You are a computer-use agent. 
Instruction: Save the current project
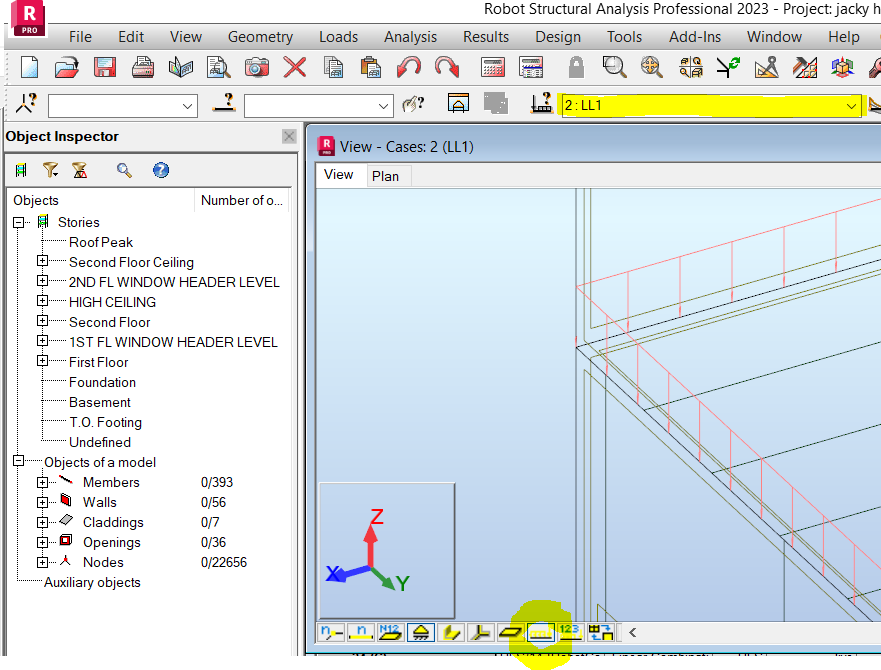click(103, 67)
